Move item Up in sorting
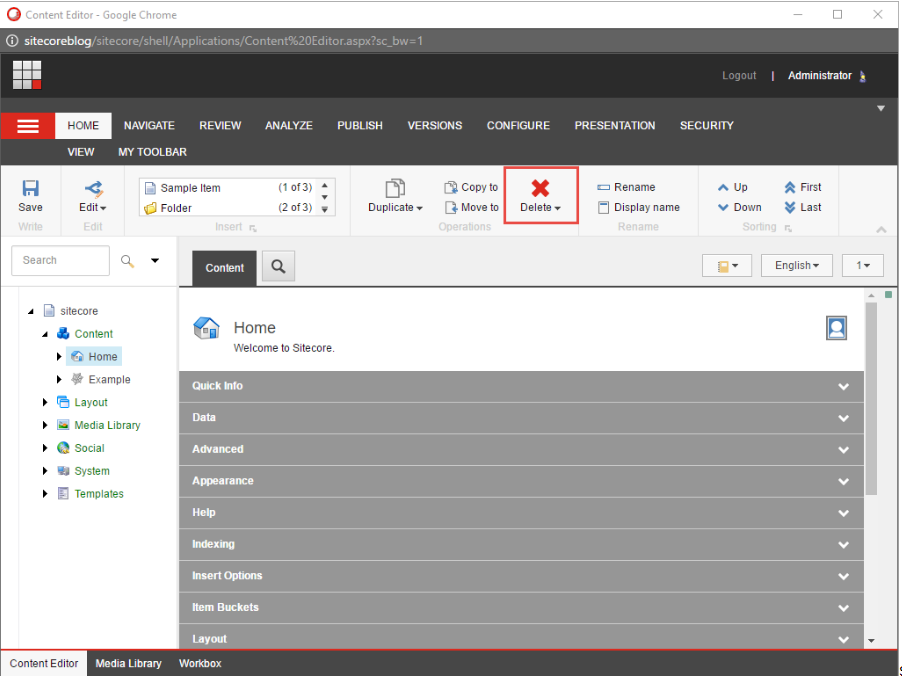The width and height of the screenshot is (902, 678). [733, 187]
